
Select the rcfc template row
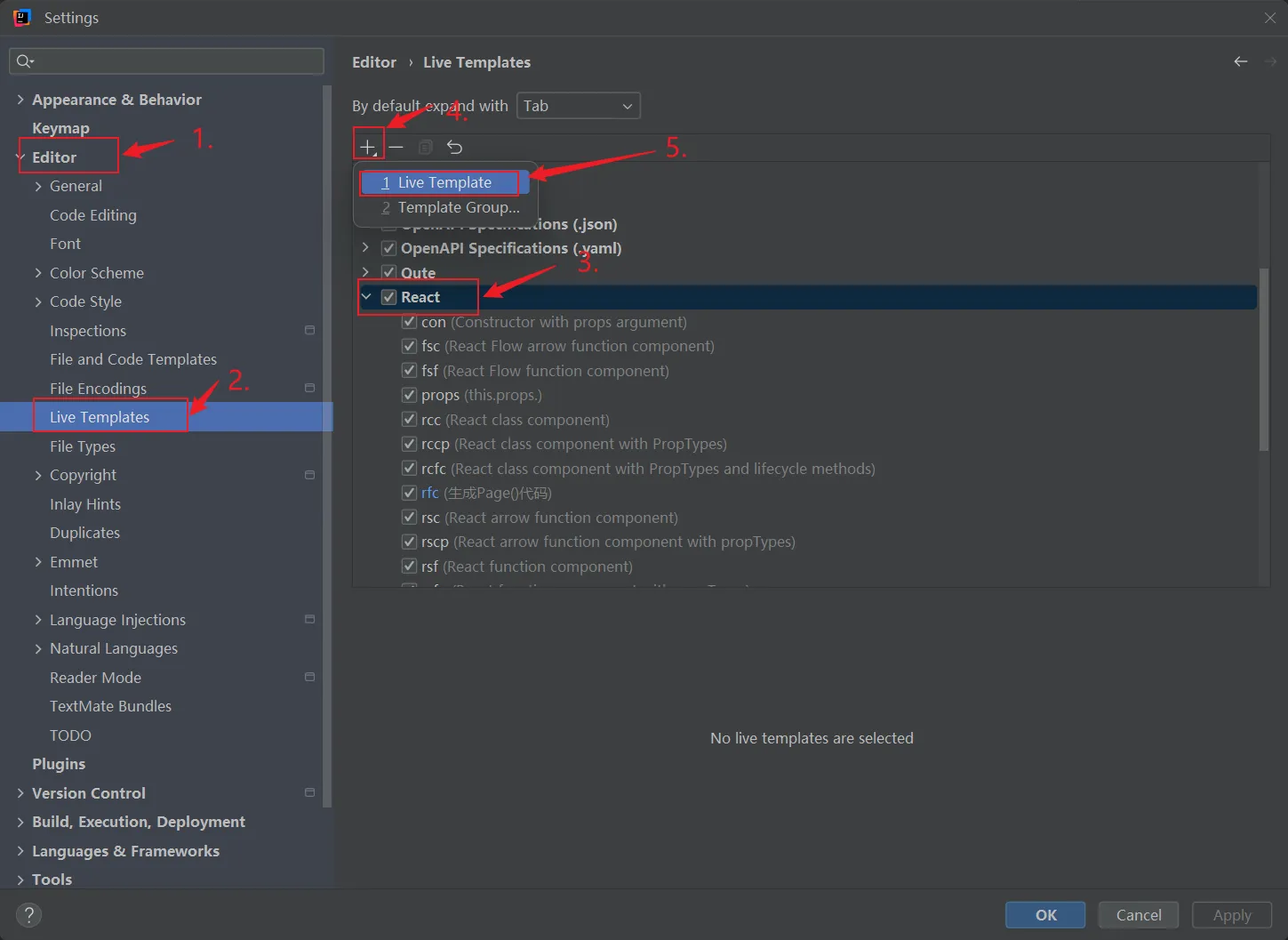click(x=805, y=469)
